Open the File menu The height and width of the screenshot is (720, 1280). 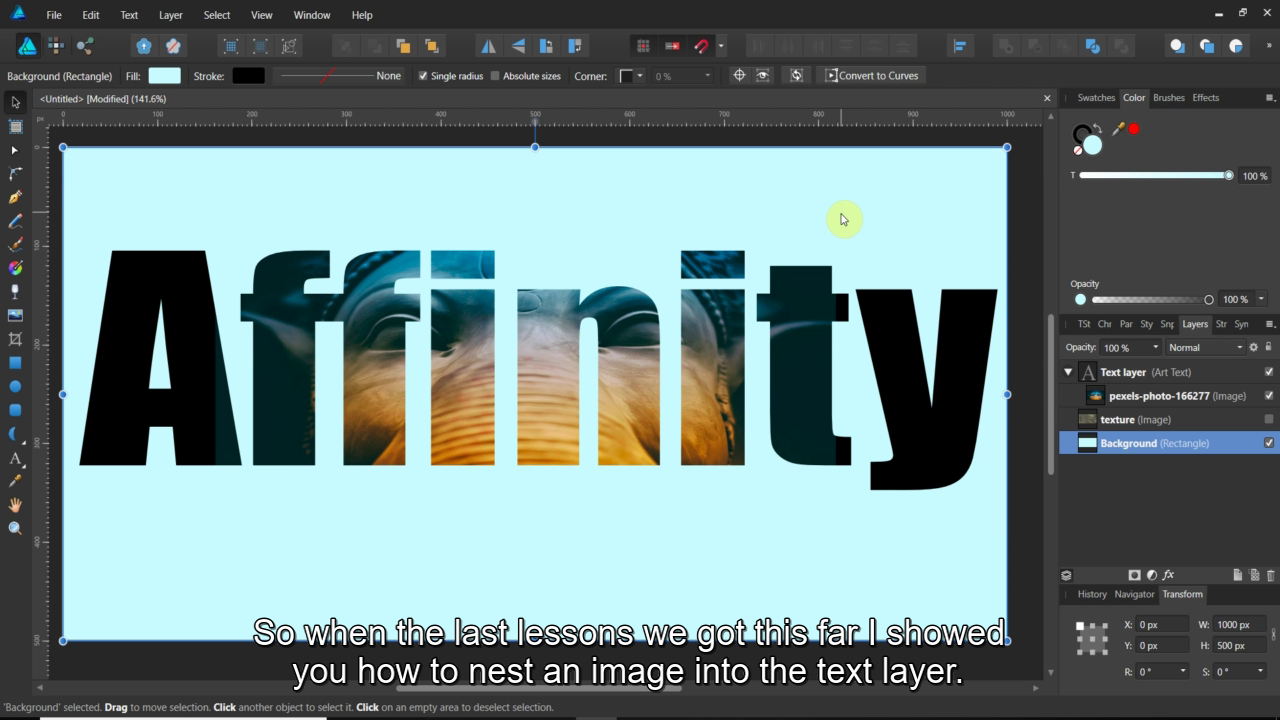[x=54, y=15]
